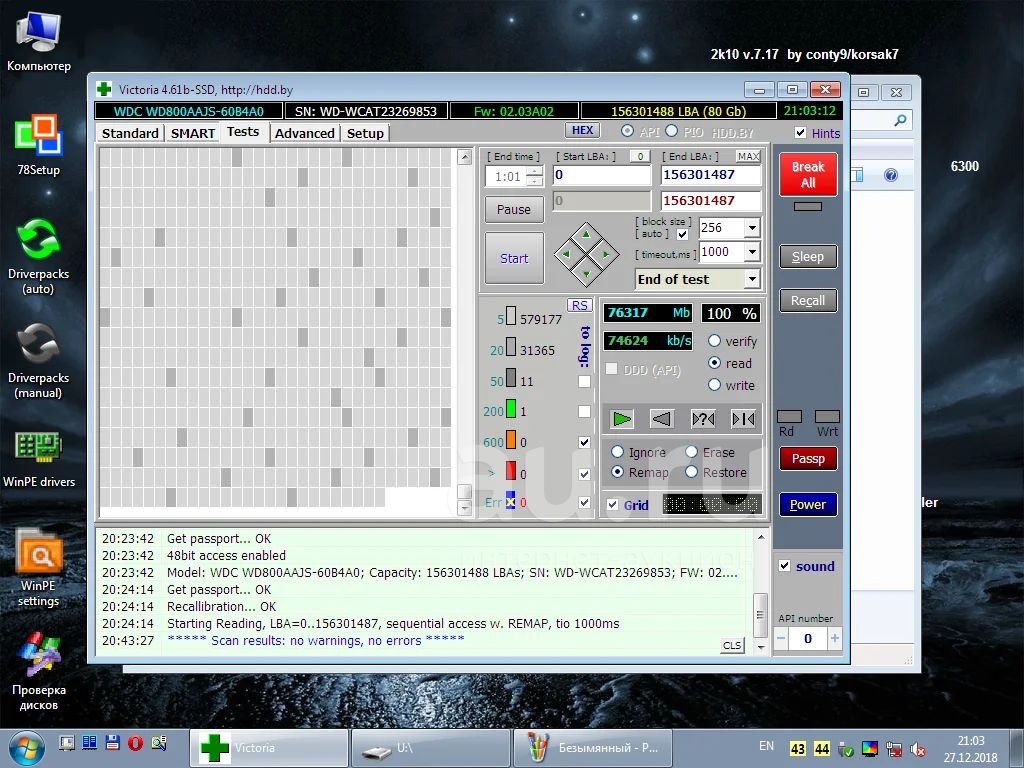This screenshot has height=768, width=1024.
Task: Click the CLS clear log button
Action: tap(732, 645)
